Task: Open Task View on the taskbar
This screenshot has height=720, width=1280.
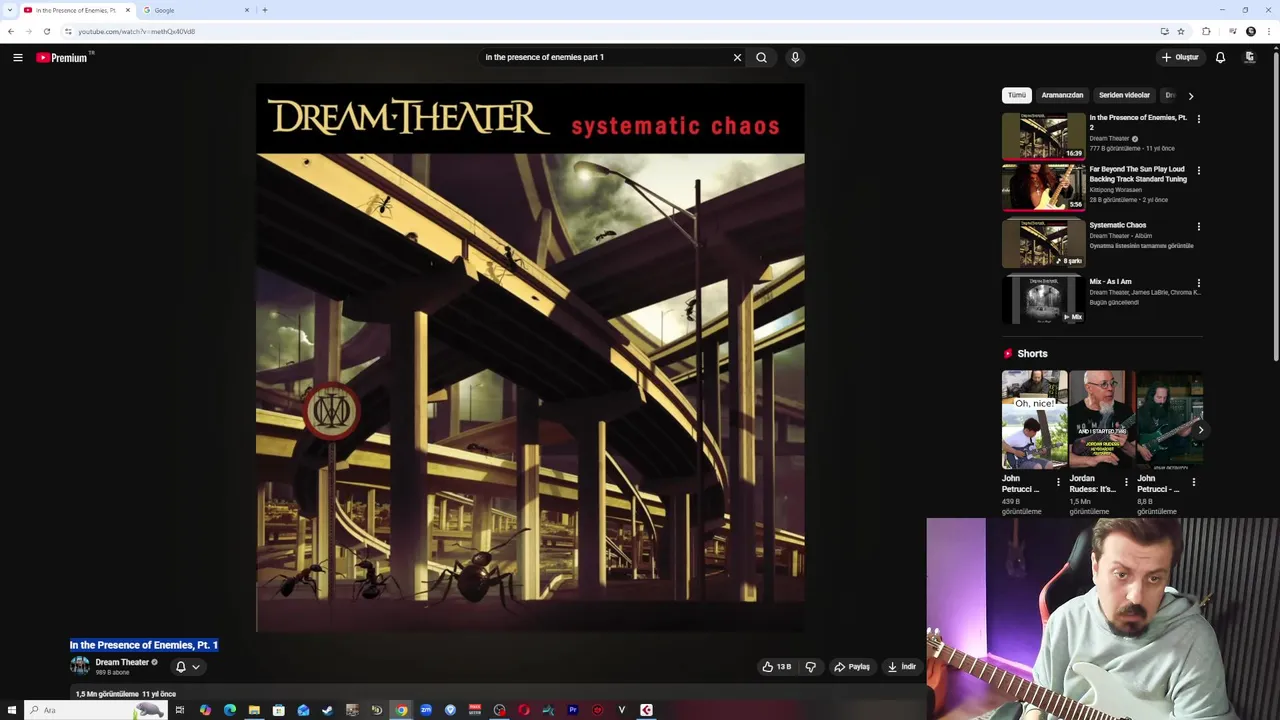Action: tap(180, 710)
